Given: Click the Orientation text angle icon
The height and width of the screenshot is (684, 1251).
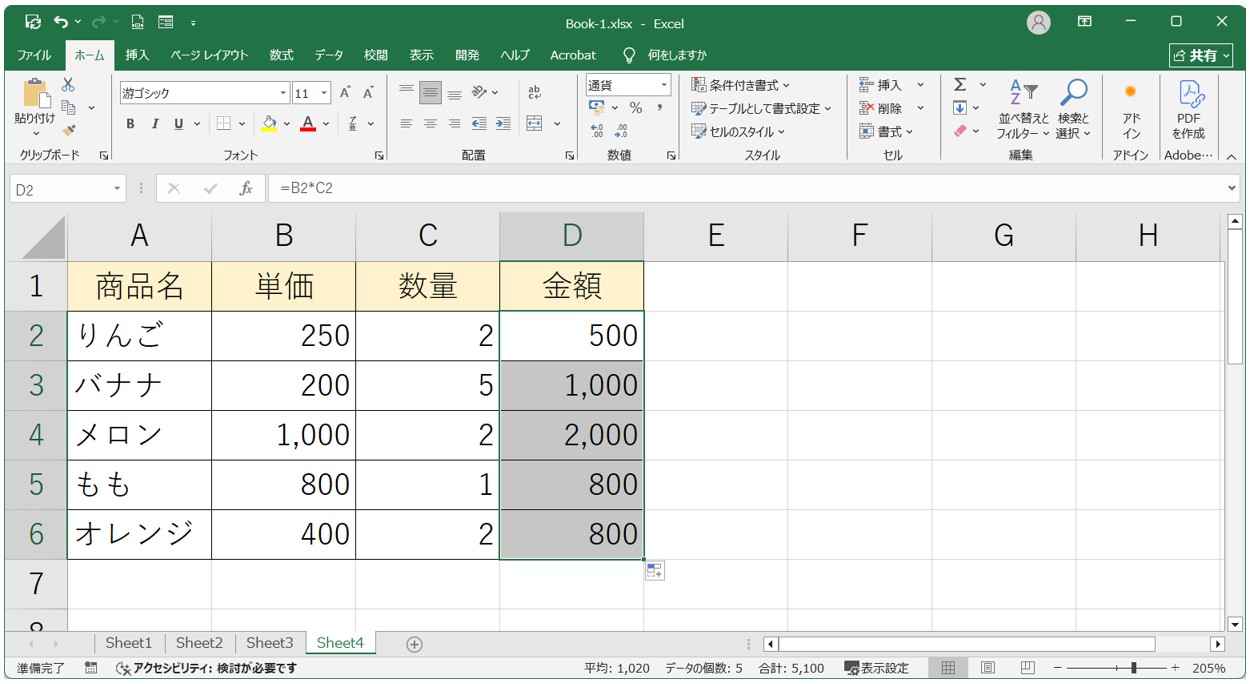Looking at the screenshot, I should coord(480,93).
